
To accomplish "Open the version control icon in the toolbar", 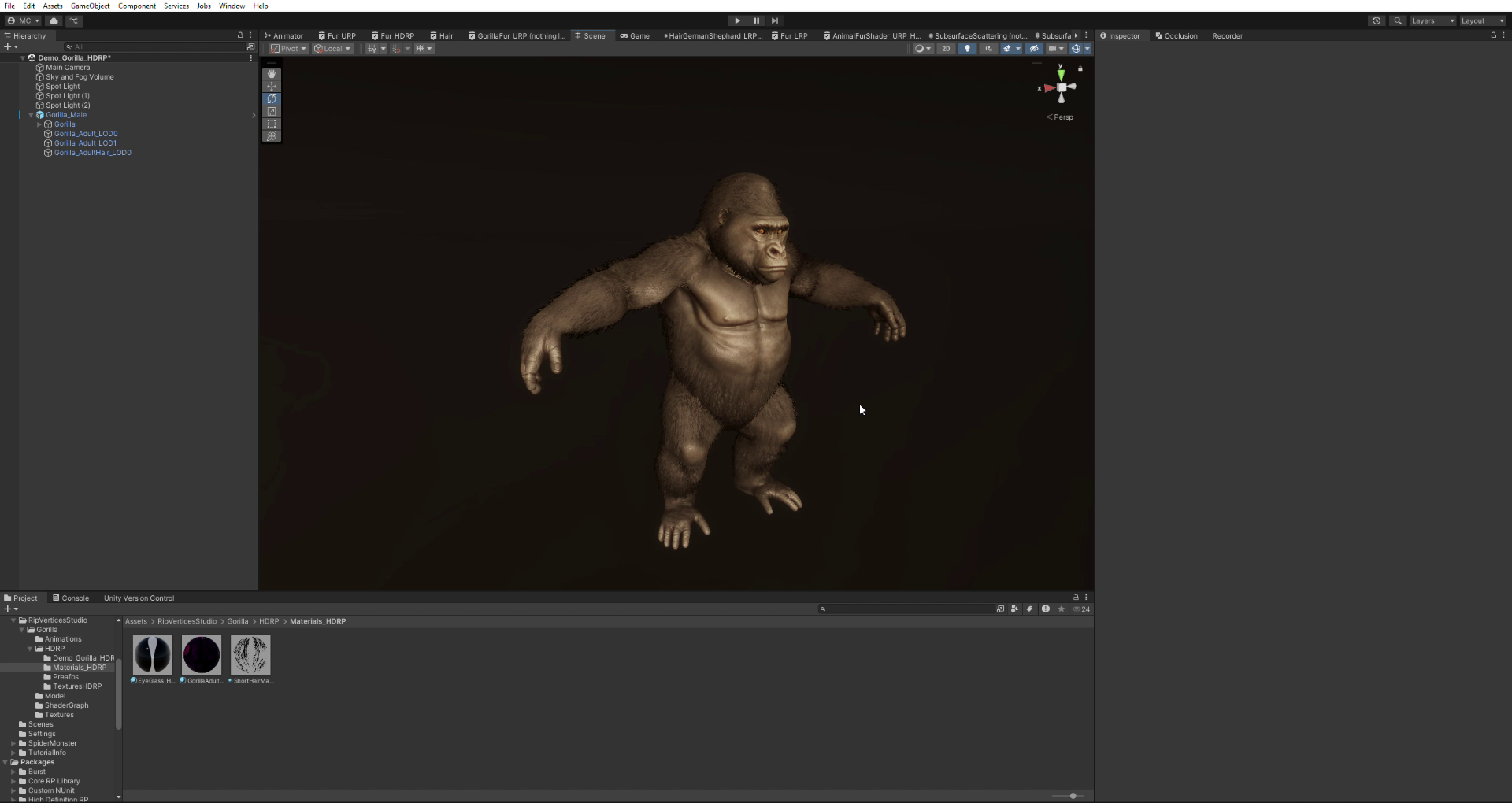I will 74,21.
